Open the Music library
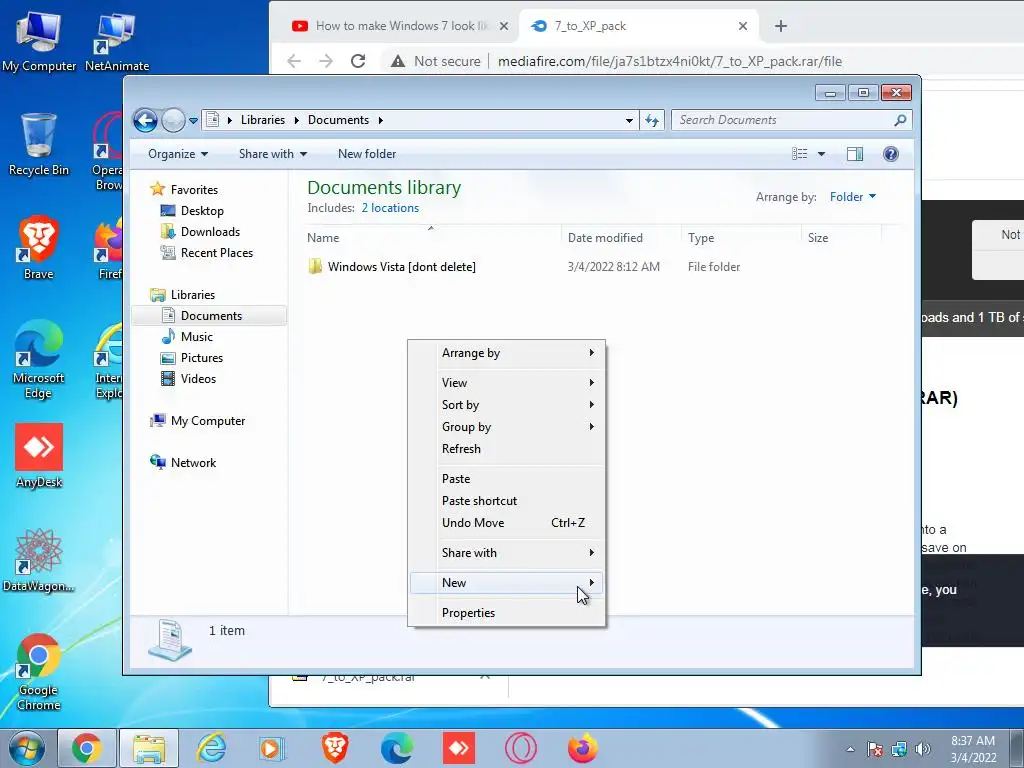This screenshot has width=1024, height=768. tap(197, 337)
